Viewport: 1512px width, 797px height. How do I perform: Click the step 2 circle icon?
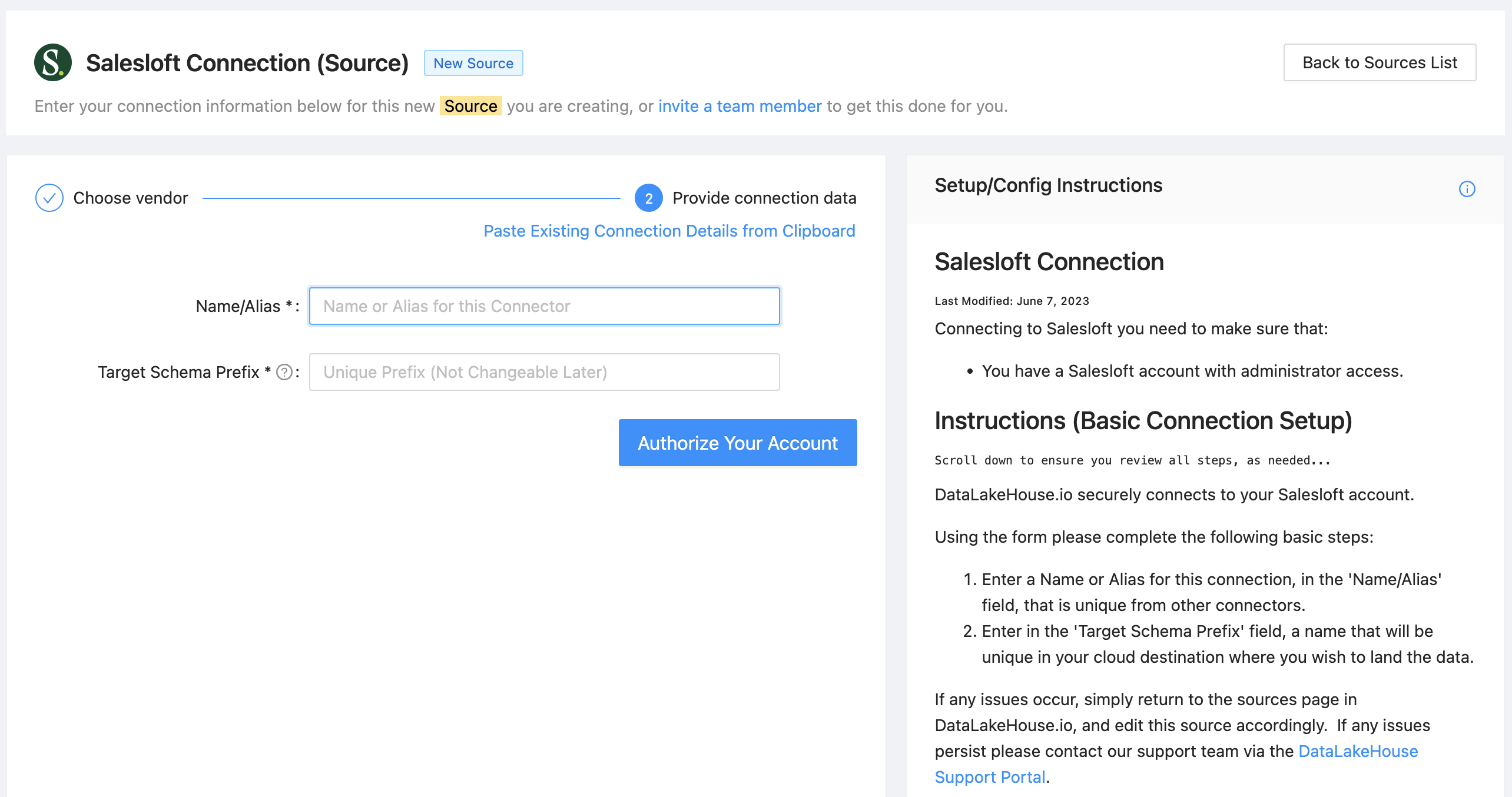tap(648, 198)
